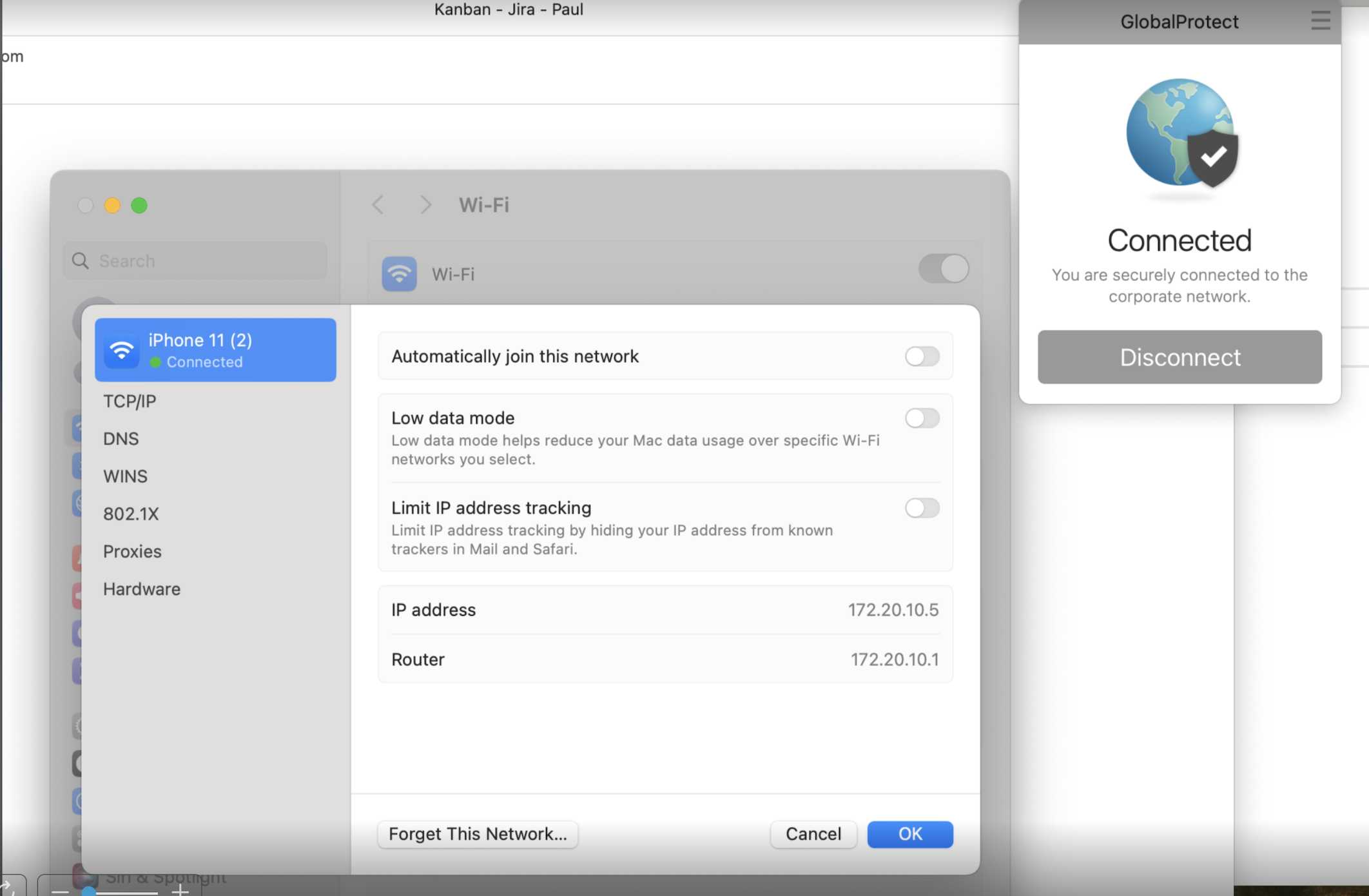
Task: Click the forward arrow in Wi-Fi settings
Action: (425, 205)
